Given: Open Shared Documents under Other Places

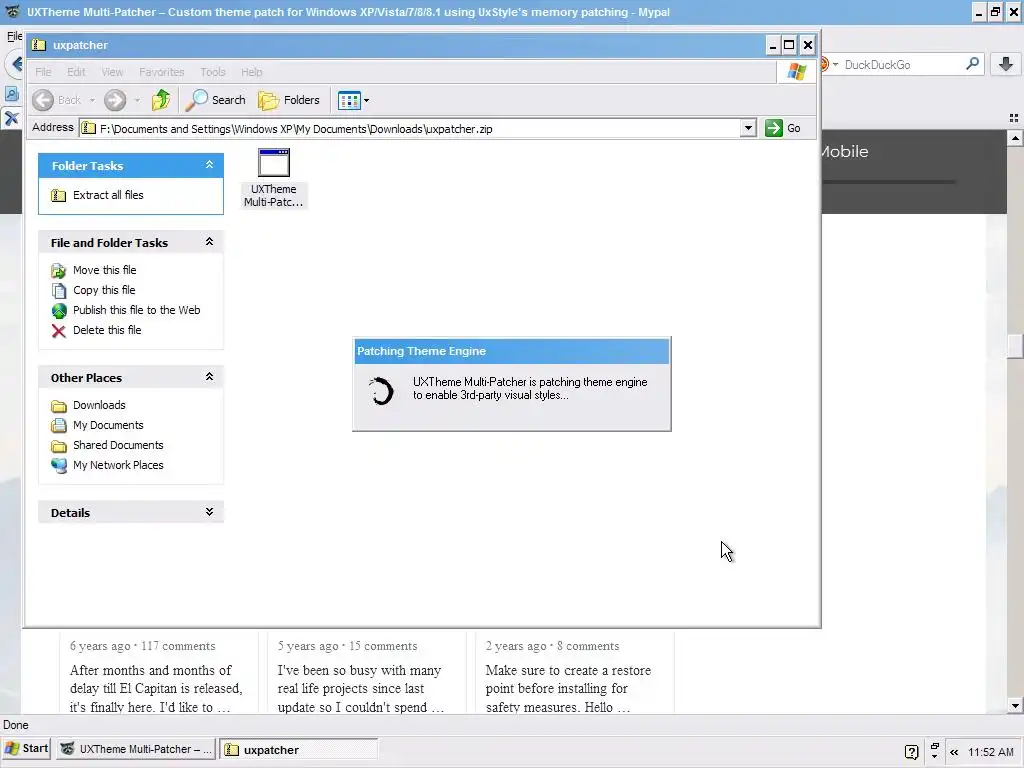Looking at the screenshot, I should [118, 445].
